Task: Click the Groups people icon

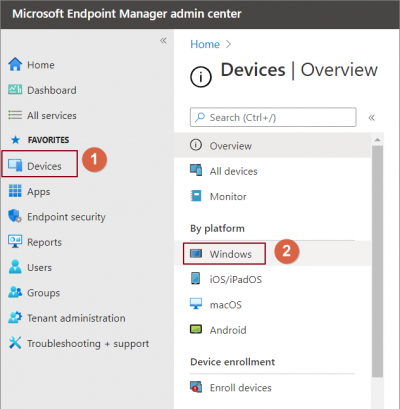Action: point(15,292)
